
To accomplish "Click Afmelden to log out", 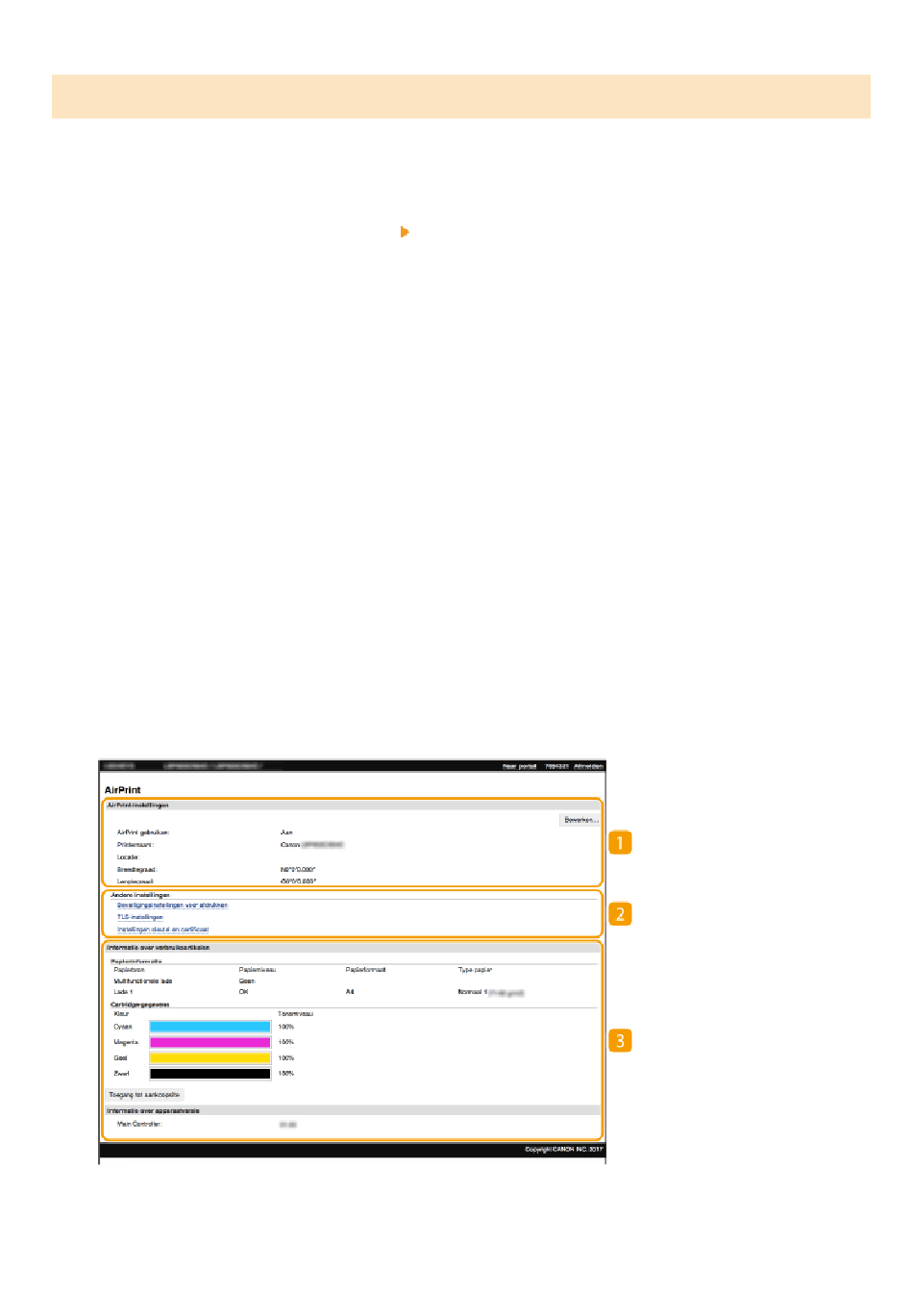I will pyautogui.click(x=588, y=766).
